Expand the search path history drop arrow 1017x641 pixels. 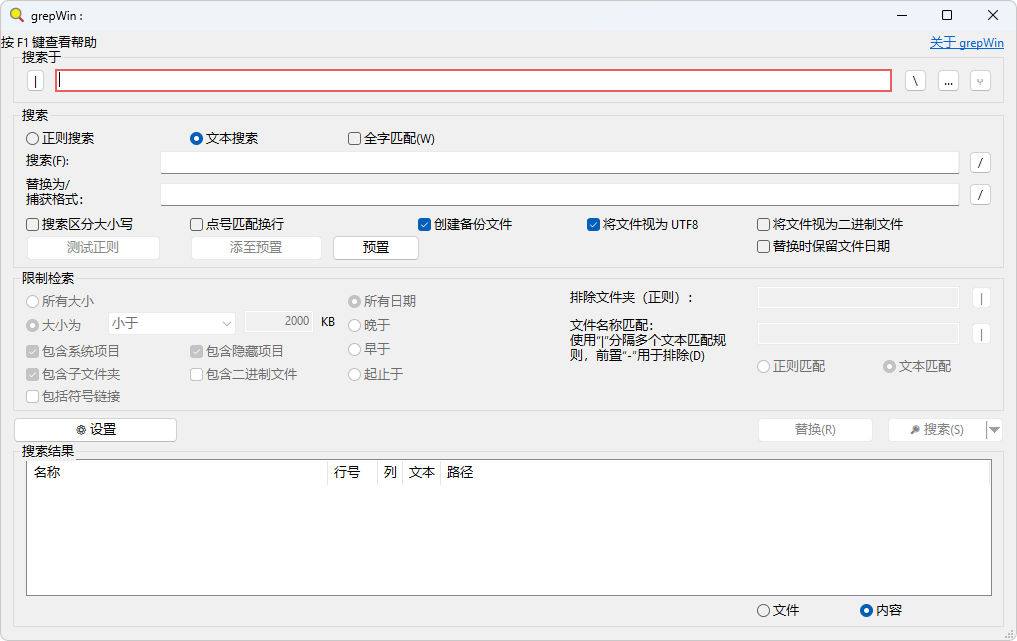980,80
